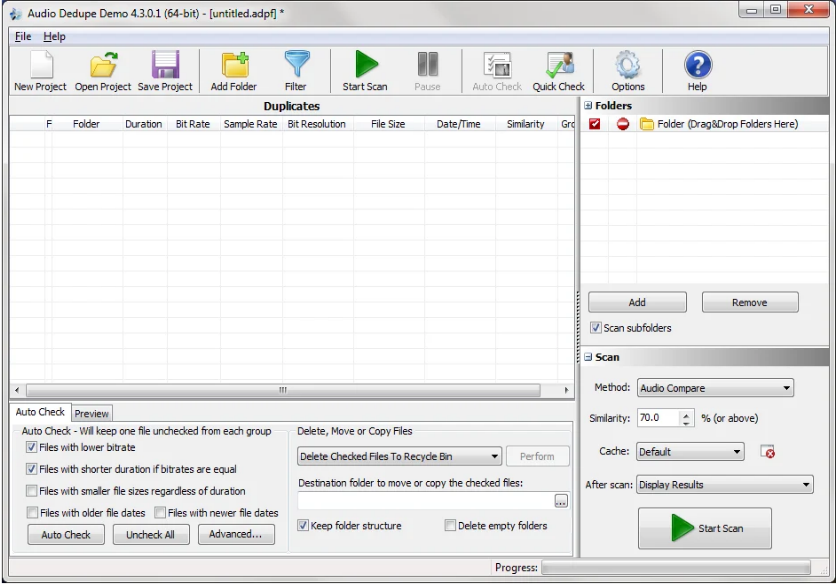
Task: Enable Files with newer file dates
Action: (x=160, y=513)
